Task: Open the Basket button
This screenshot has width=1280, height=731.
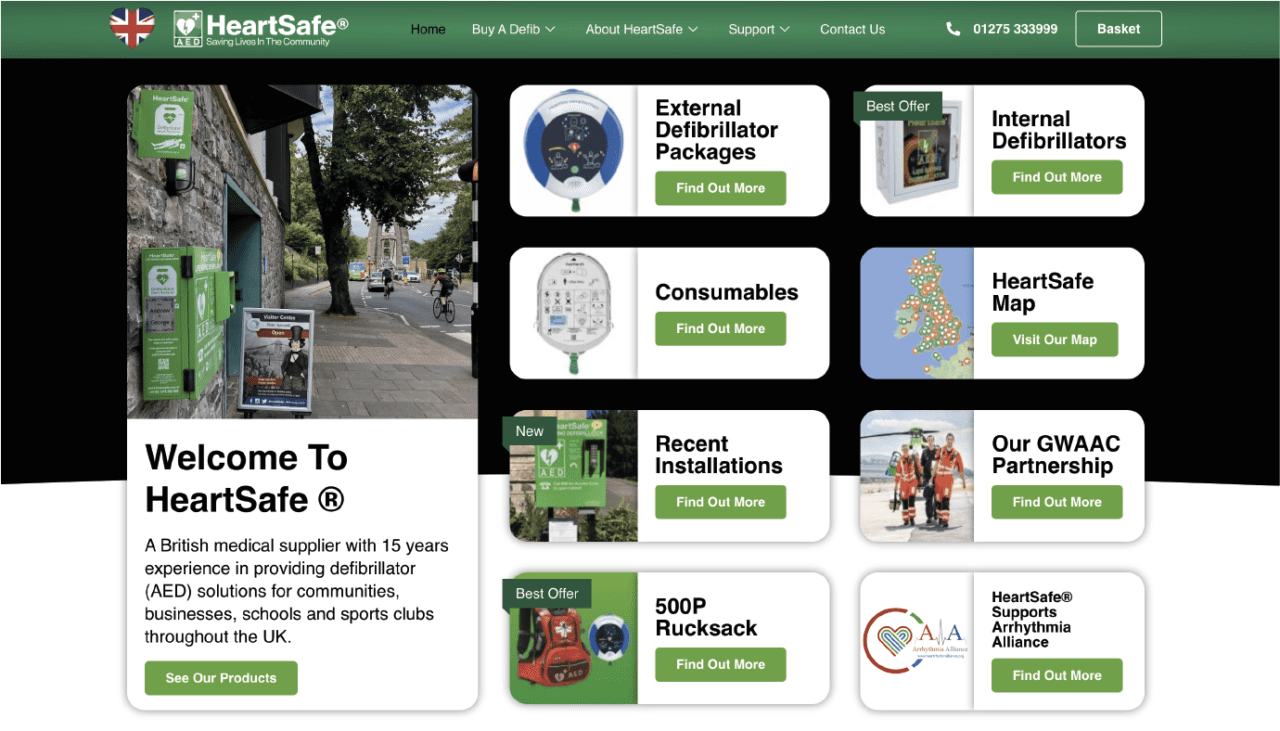Action: pyautogui.click(x=1118, y=29)
